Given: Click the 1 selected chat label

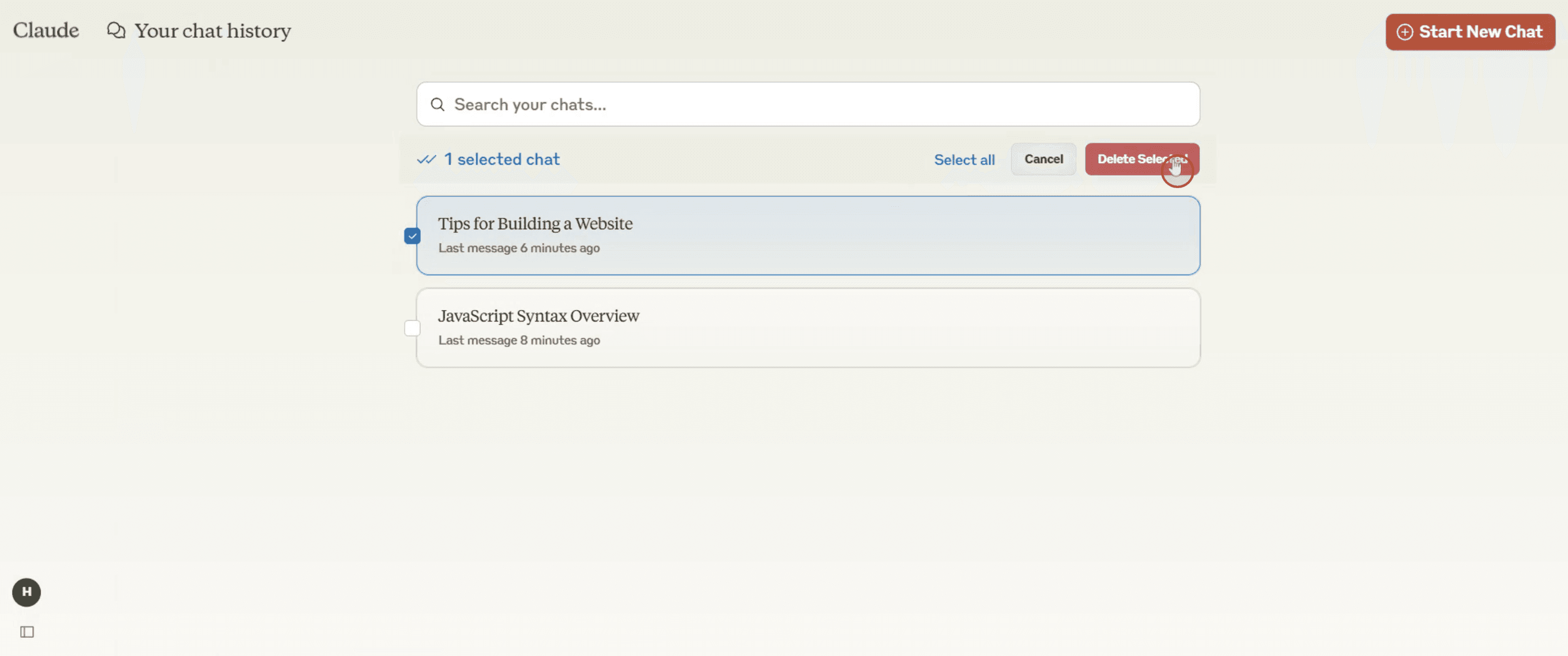Looking at the screenshot, I should click(501, 159).
